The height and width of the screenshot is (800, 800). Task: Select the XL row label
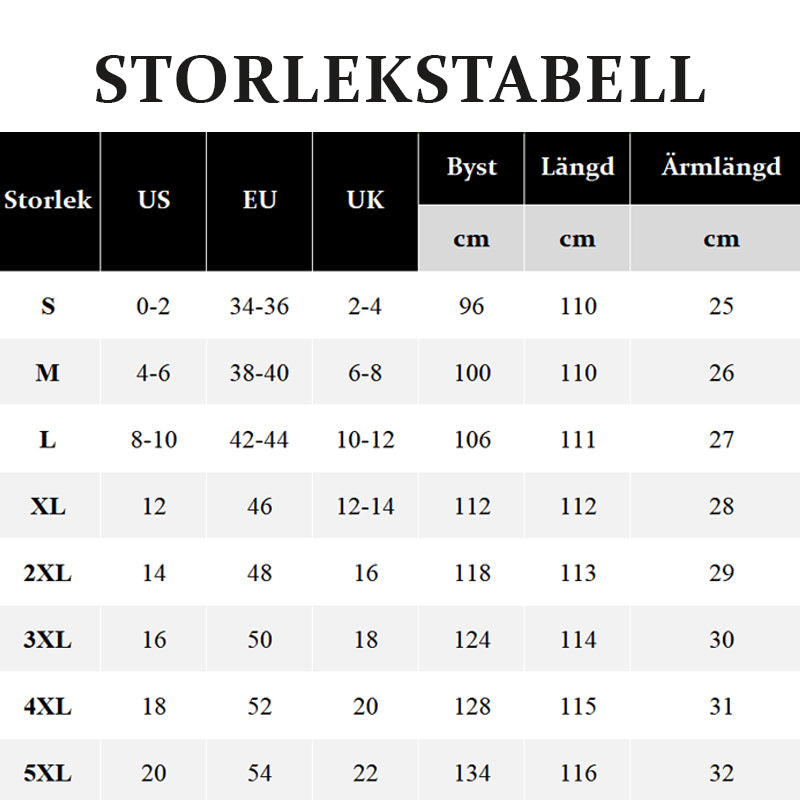(48, 507)
